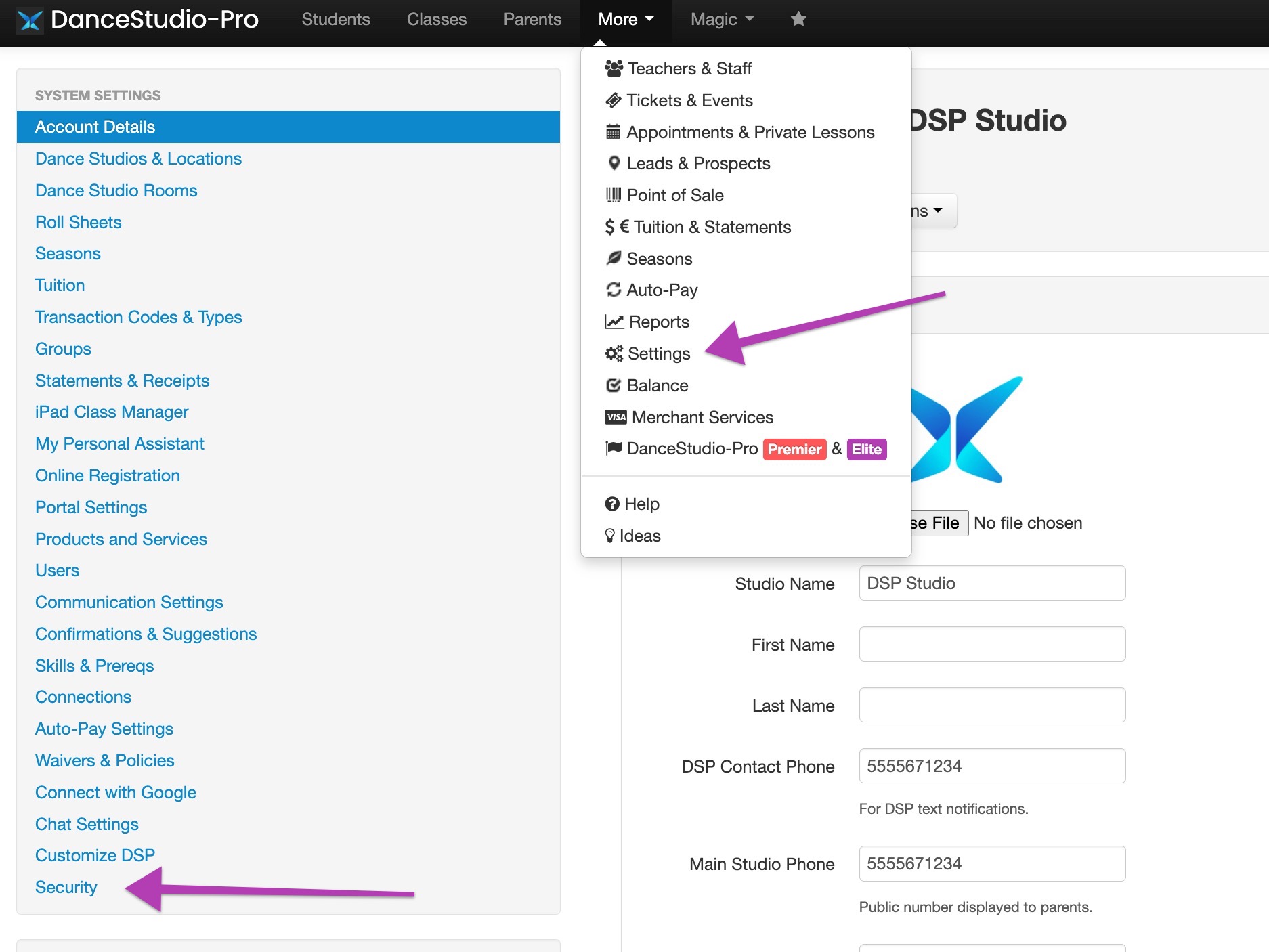
Task: Click the Premier badge
Action: pos(794,450)
